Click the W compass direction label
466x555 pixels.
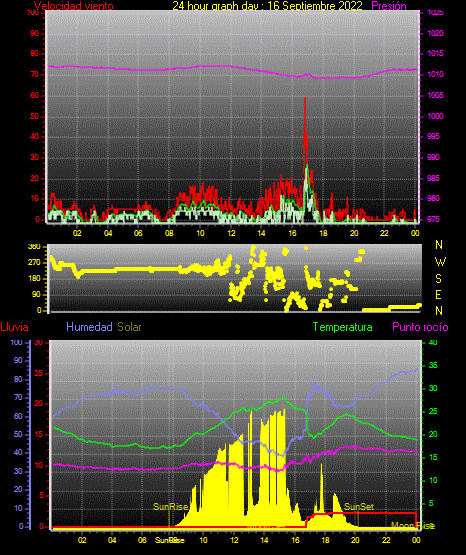(440, 262)
